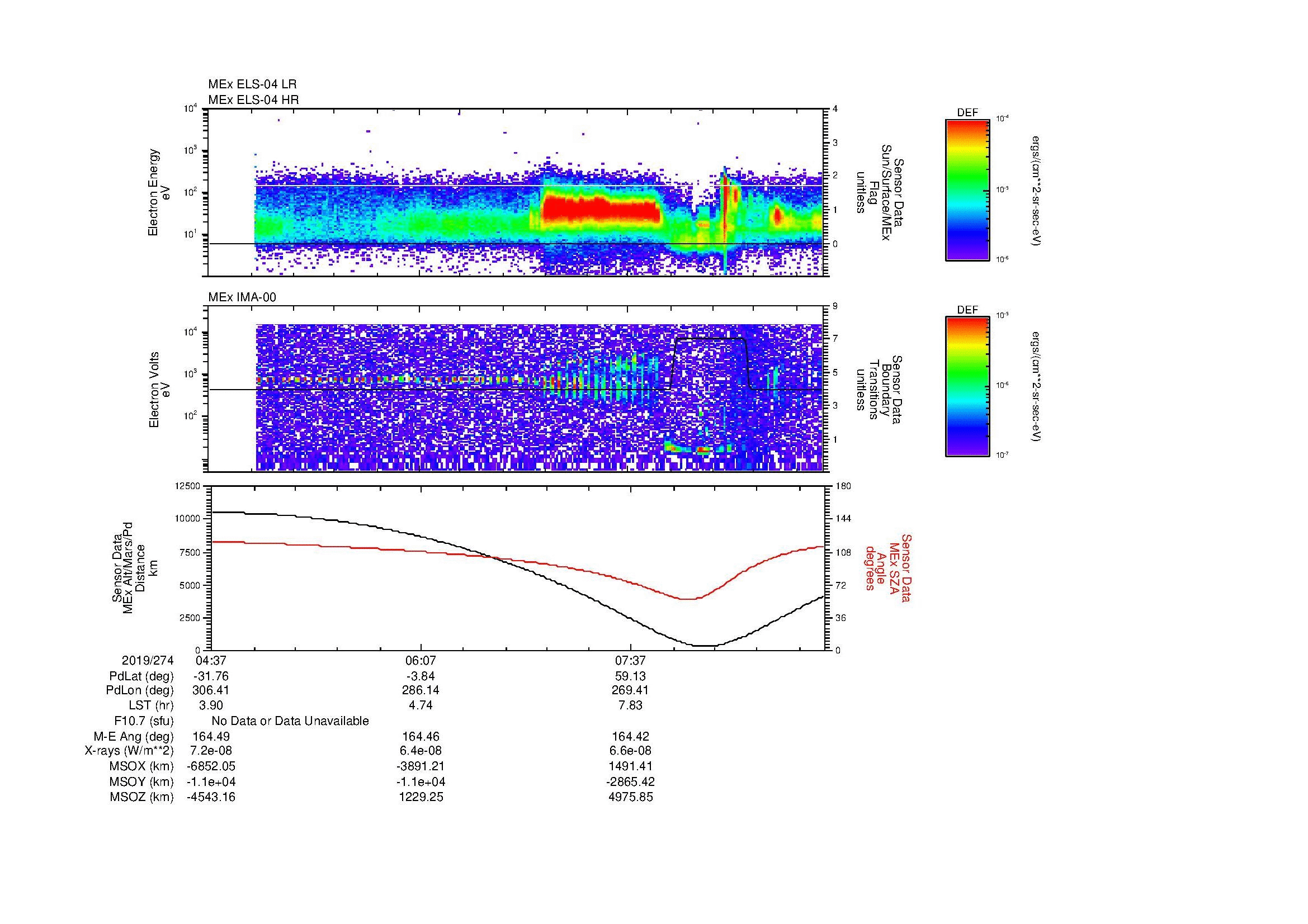The height and width of the screenshot is (924, 1308).
Task: Click the 'F10.7 (sfu)' row label
Action: click(144, 721)
